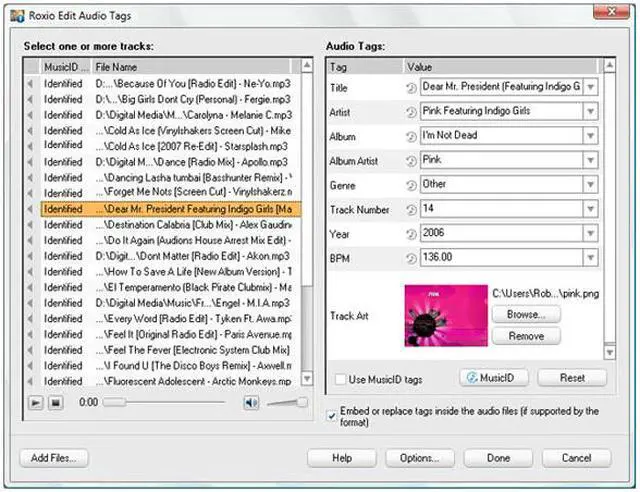
Task: Click the Browse button for track art
Action: 526,314
